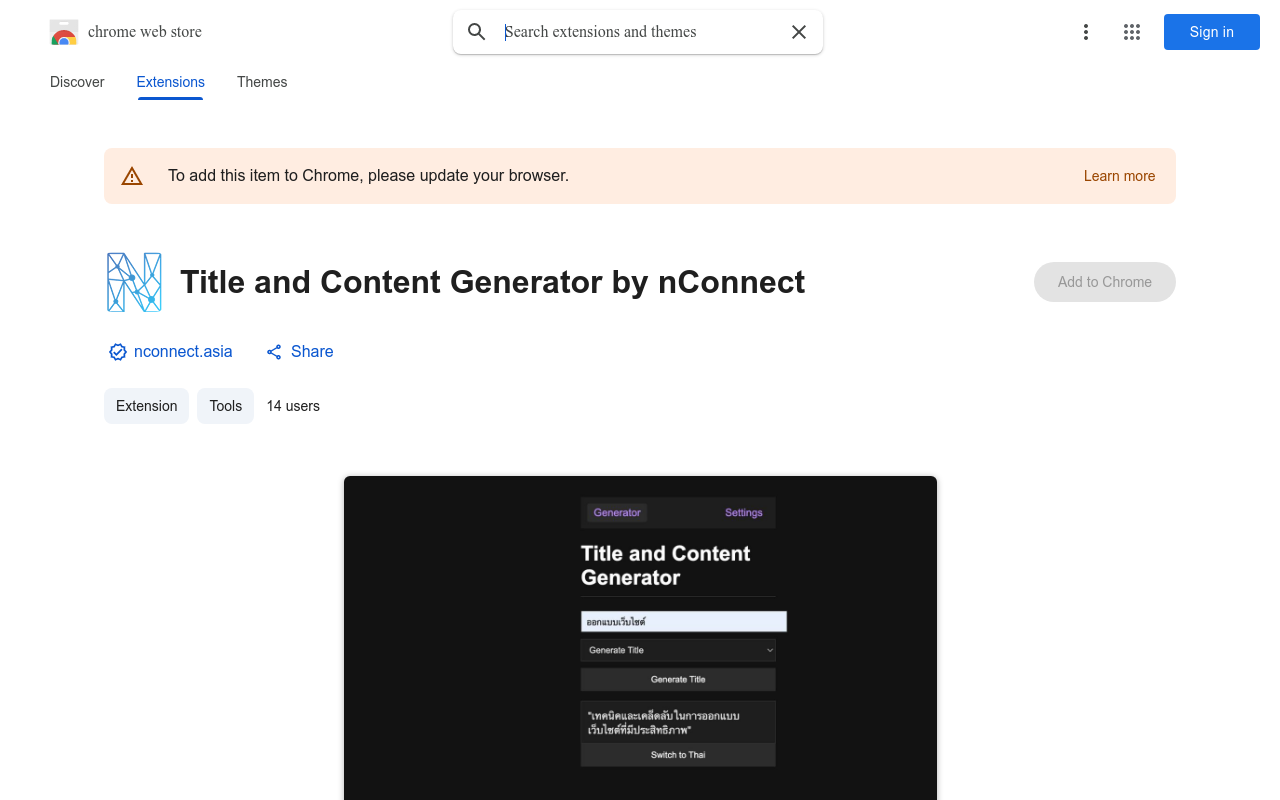Open the three-dot more options menu
The width and height of the screenshot is (1280, 800).
pos(1086,32)
